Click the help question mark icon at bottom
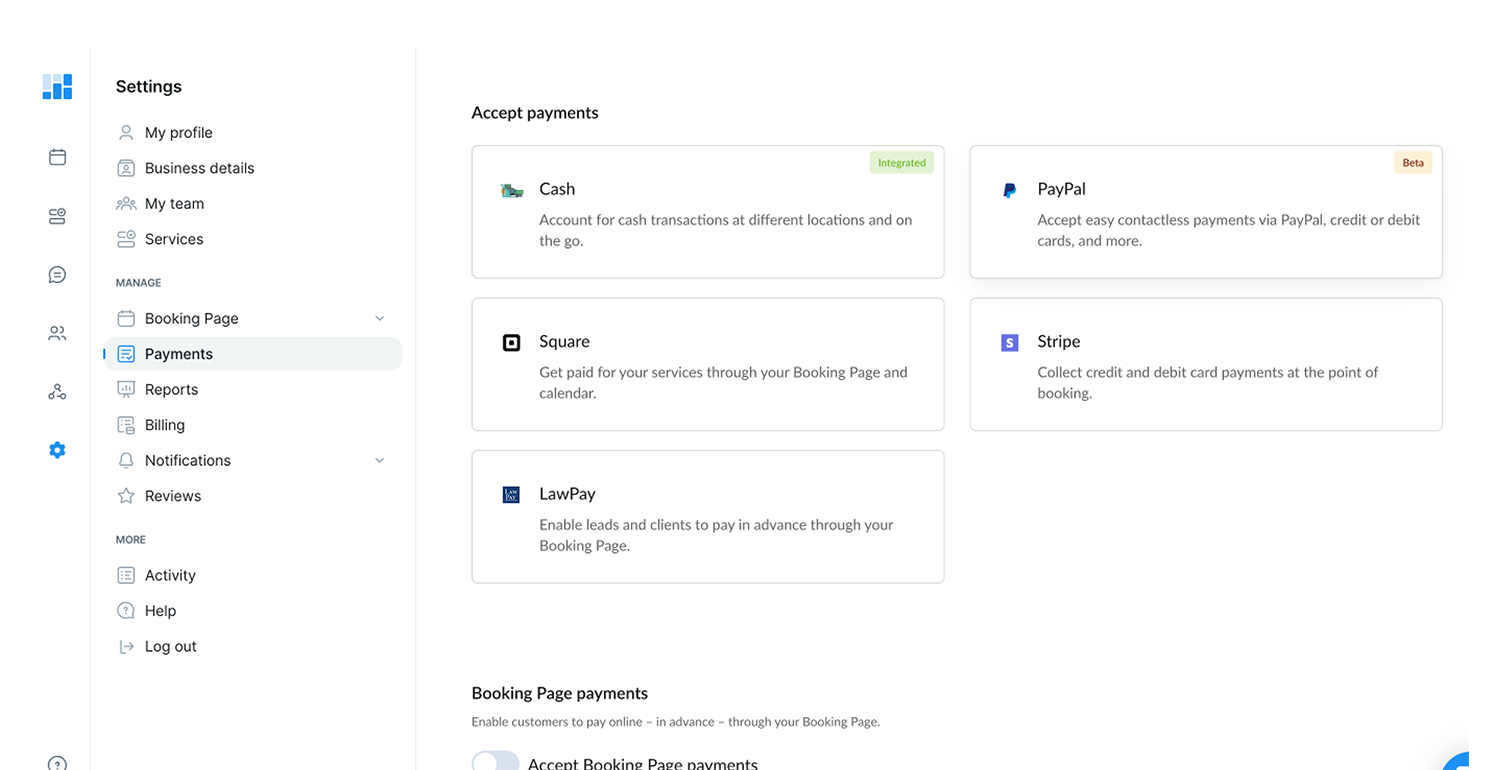Viewport: 1500px width, 770px height. click(x=57, y=763)
